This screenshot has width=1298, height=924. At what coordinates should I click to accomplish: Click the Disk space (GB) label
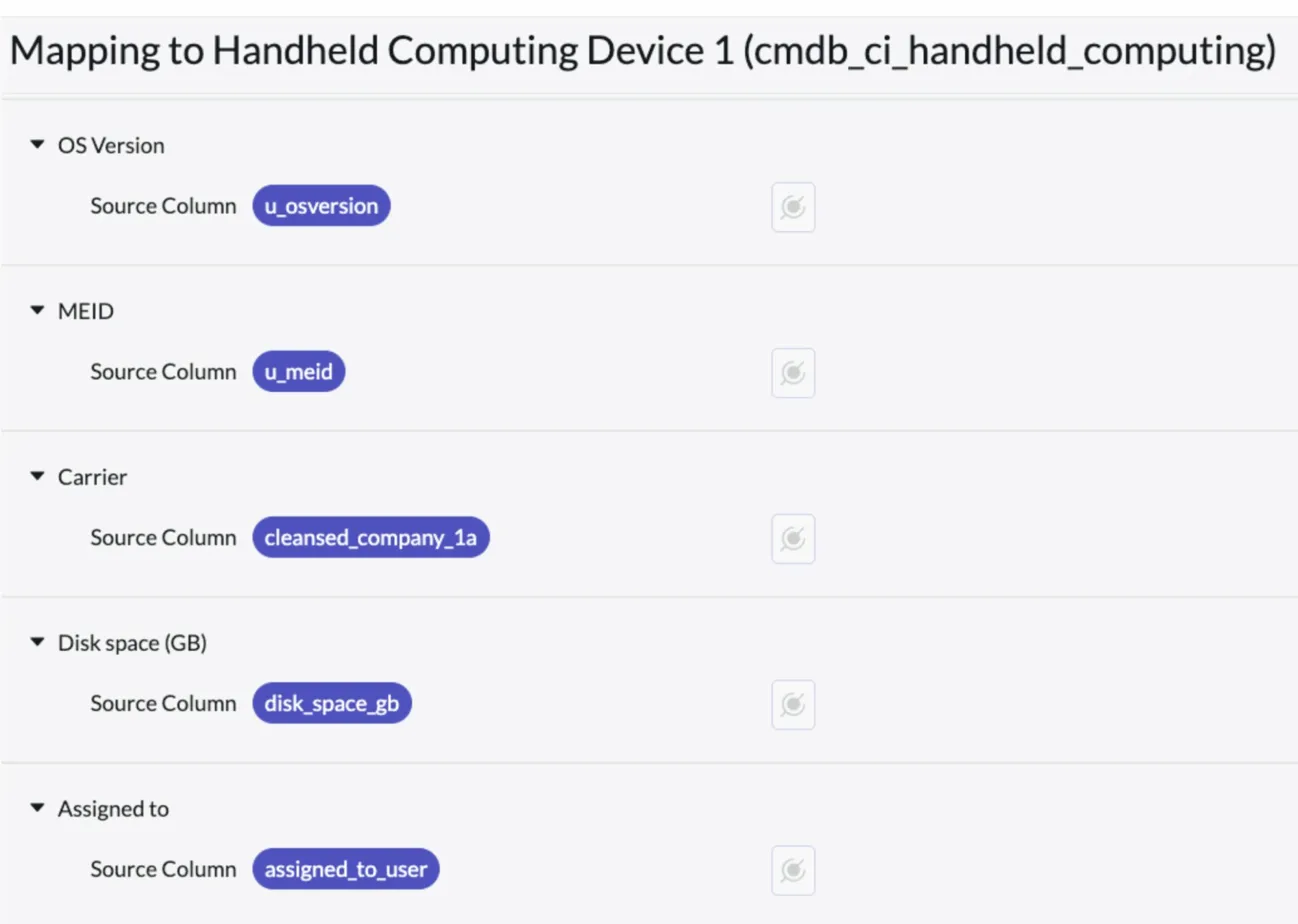click(132, 643)
